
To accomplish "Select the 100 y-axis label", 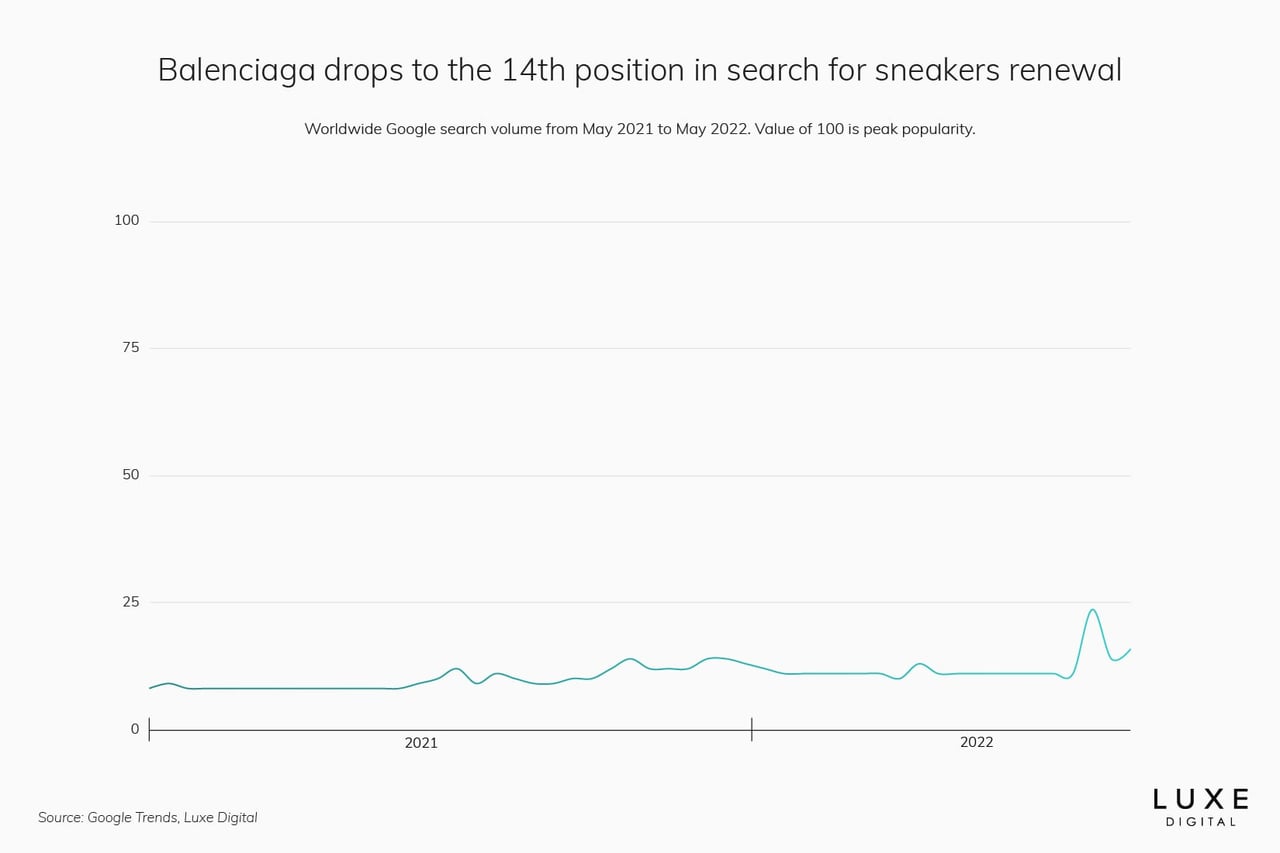I will tap(127, 220).
